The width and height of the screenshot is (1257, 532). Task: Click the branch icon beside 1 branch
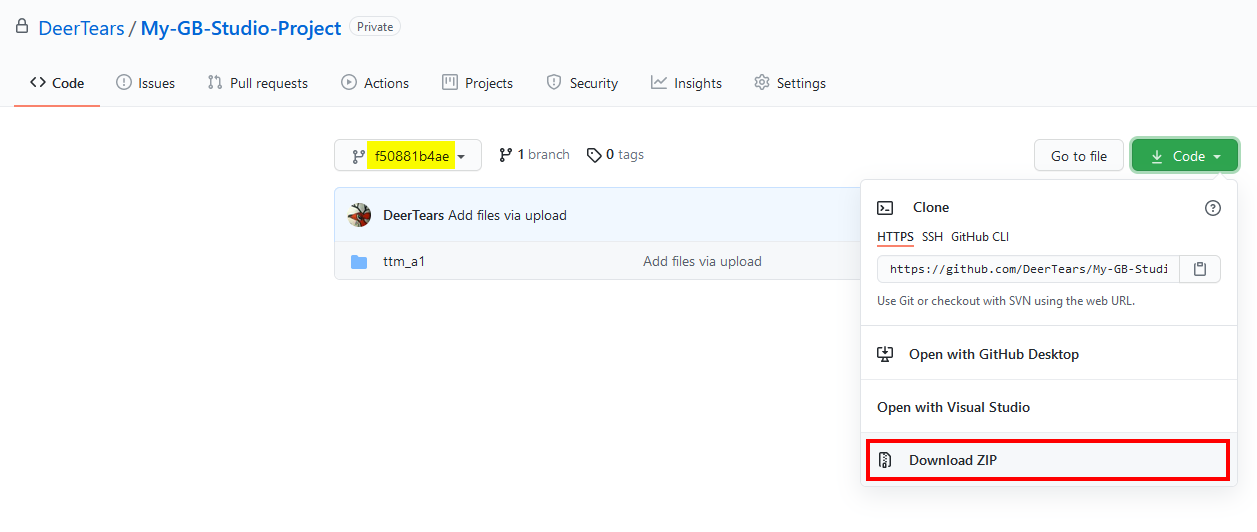tap(506, 155)
